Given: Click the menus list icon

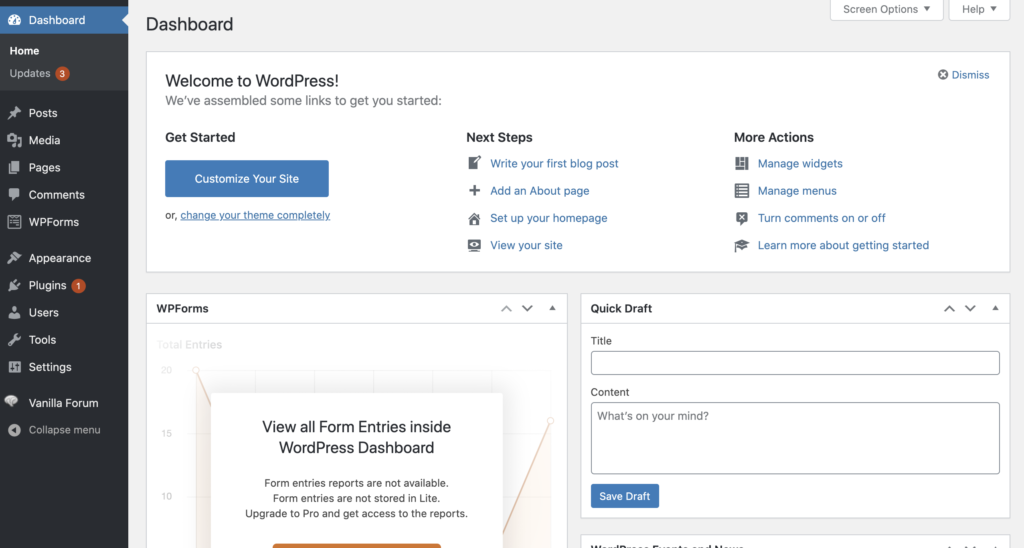Looking at the screenshot, I should point(742,191).
